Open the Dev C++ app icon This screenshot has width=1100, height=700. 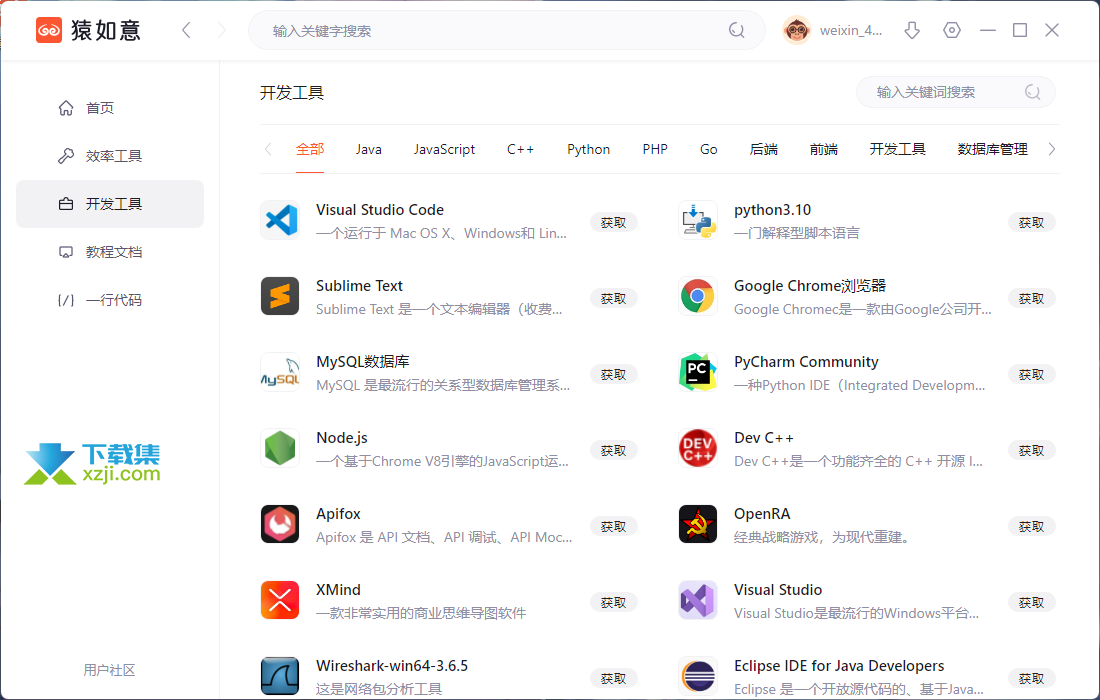click(x=698, y=448)
